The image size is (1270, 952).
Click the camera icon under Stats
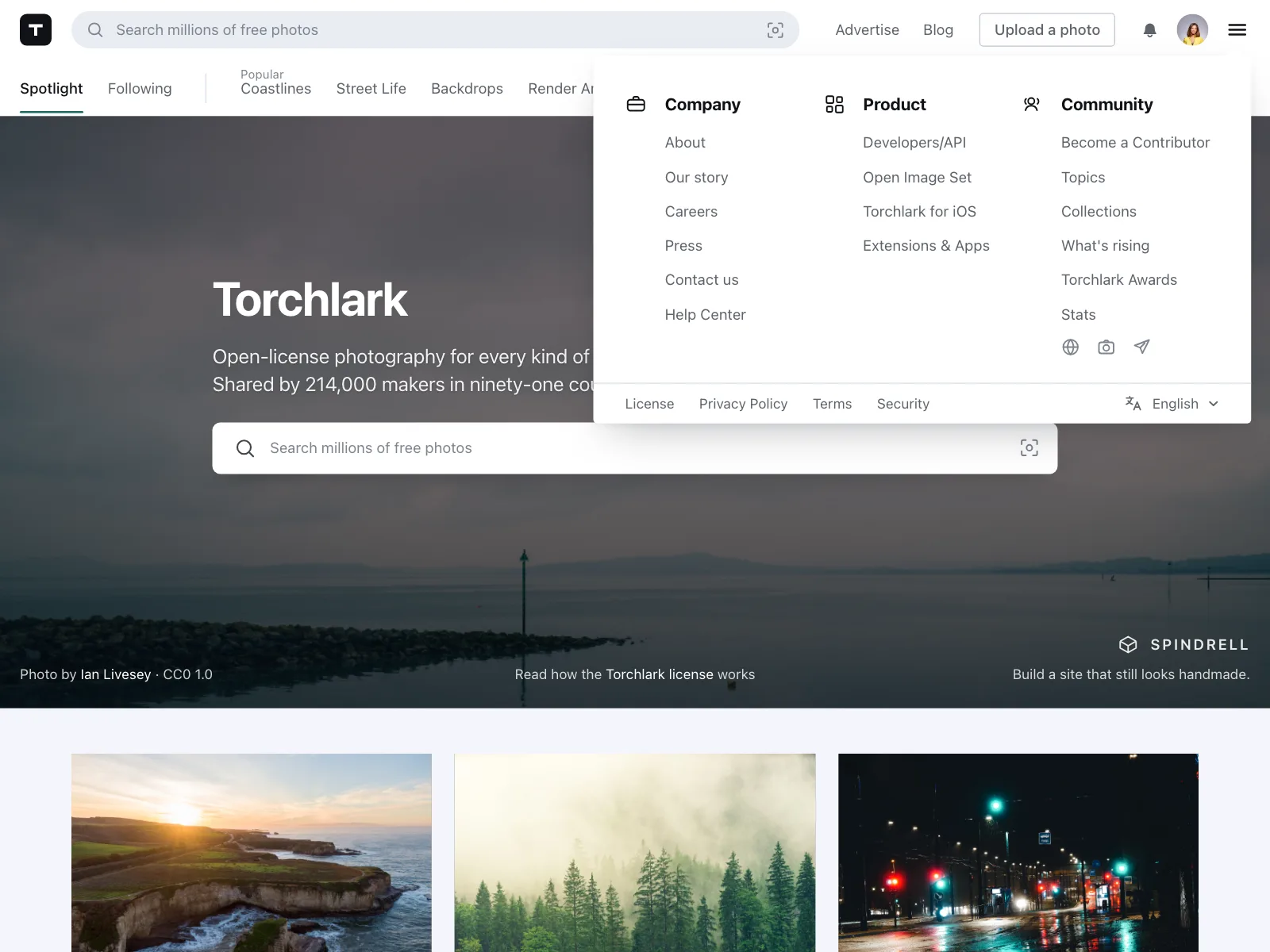click(1106, 347)
